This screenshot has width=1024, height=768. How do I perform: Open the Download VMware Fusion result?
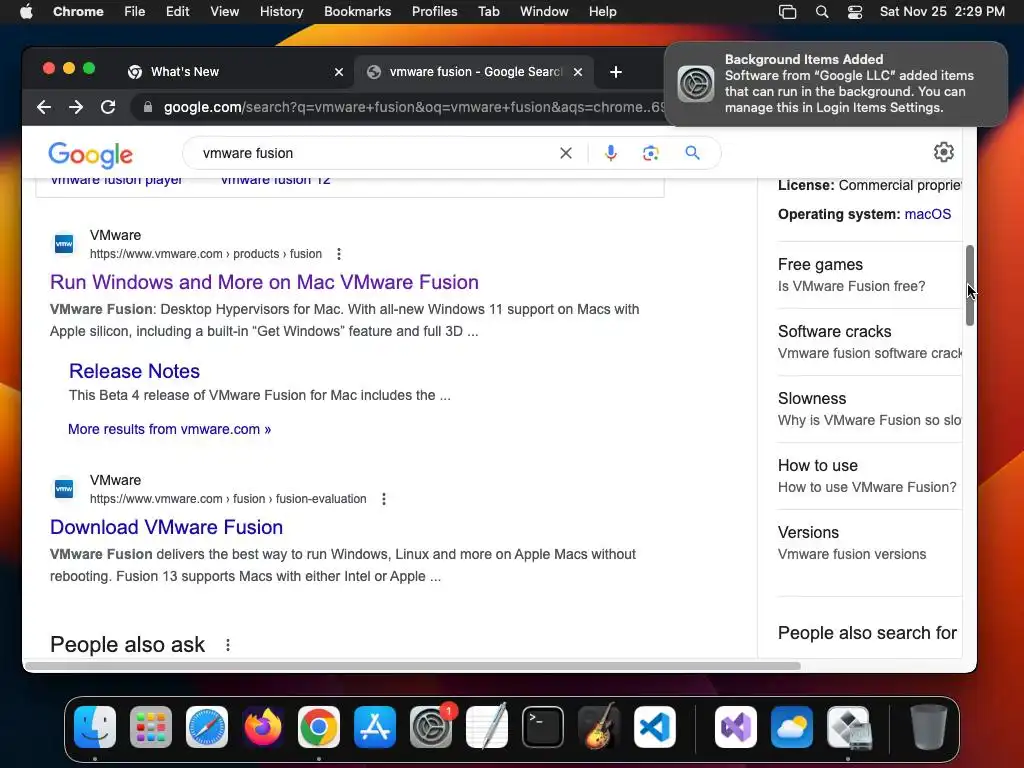pyautogui.click(x=167, y=527)
